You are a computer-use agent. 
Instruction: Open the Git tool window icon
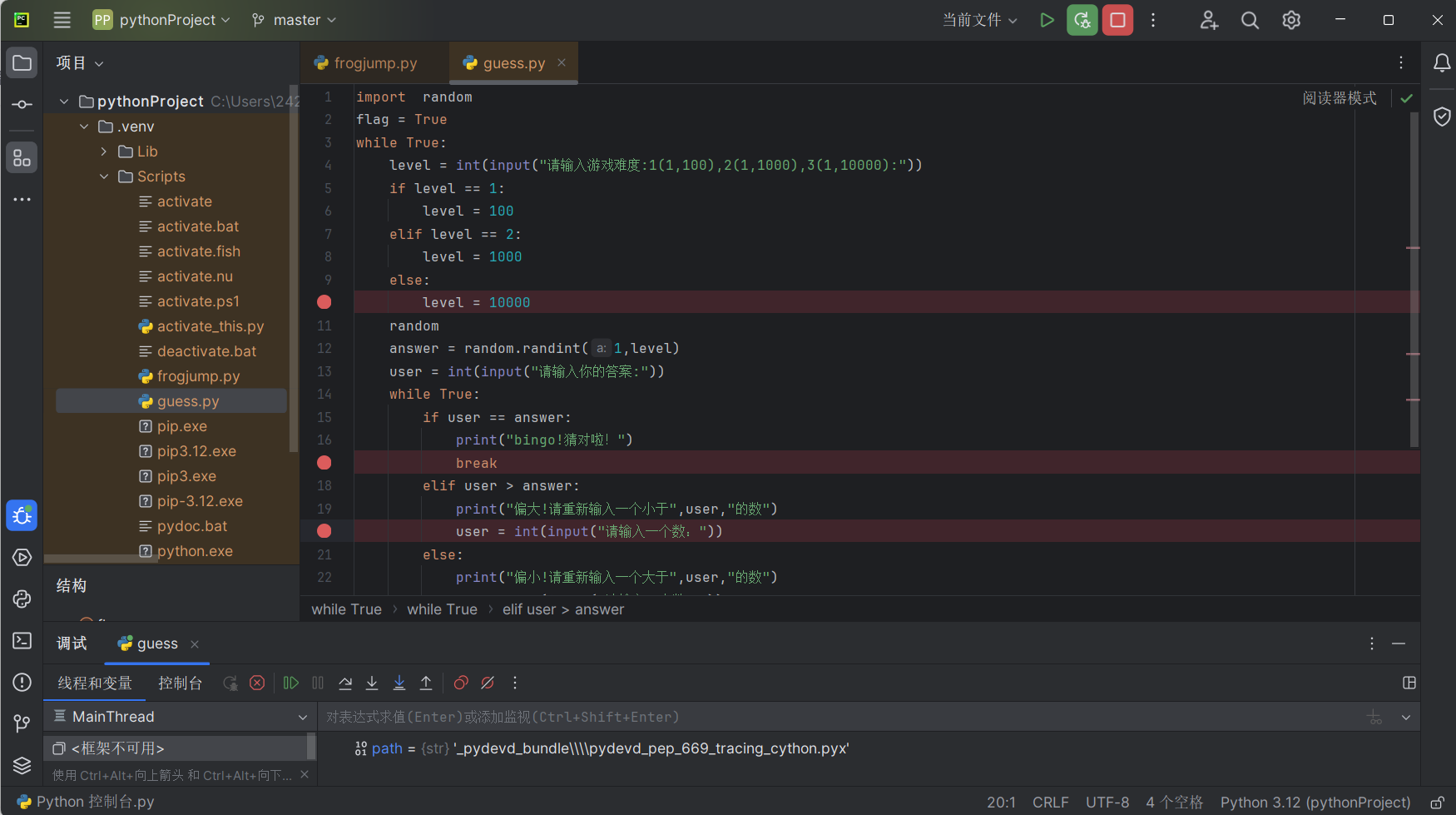(22, 723)
